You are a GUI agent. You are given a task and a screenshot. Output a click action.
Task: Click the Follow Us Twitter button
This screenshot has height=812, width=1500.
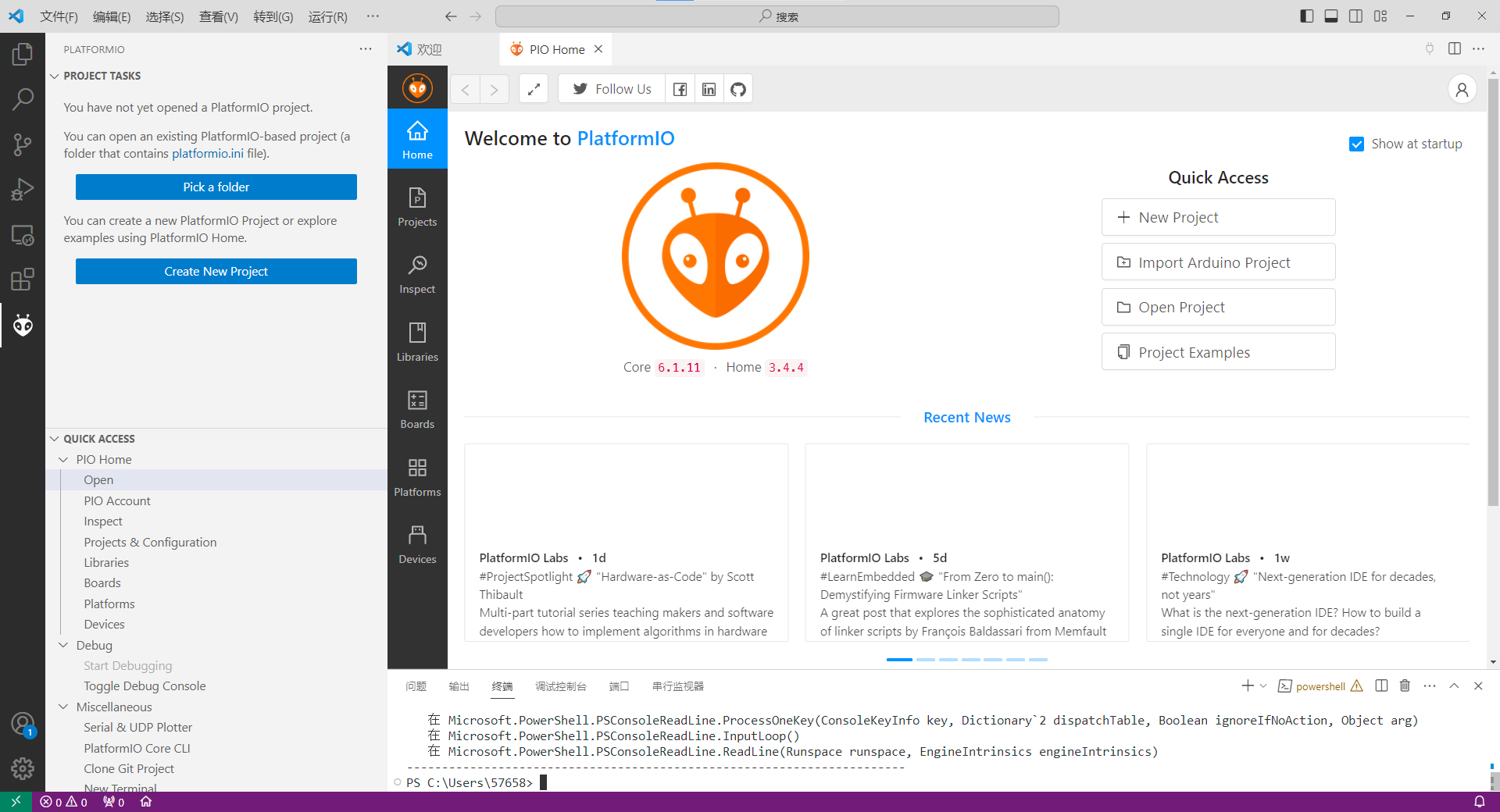[x=612, y=89]
